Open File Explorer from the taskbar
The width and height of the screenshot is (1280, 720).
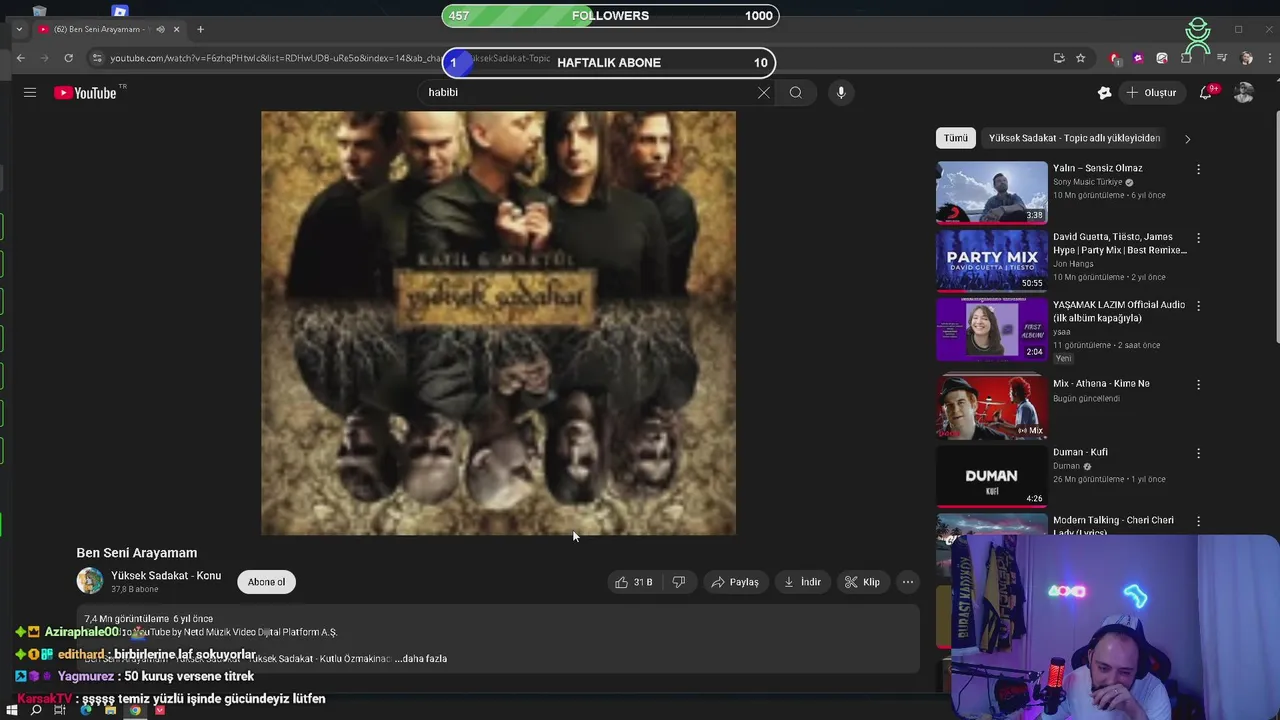tap(110, 710)
